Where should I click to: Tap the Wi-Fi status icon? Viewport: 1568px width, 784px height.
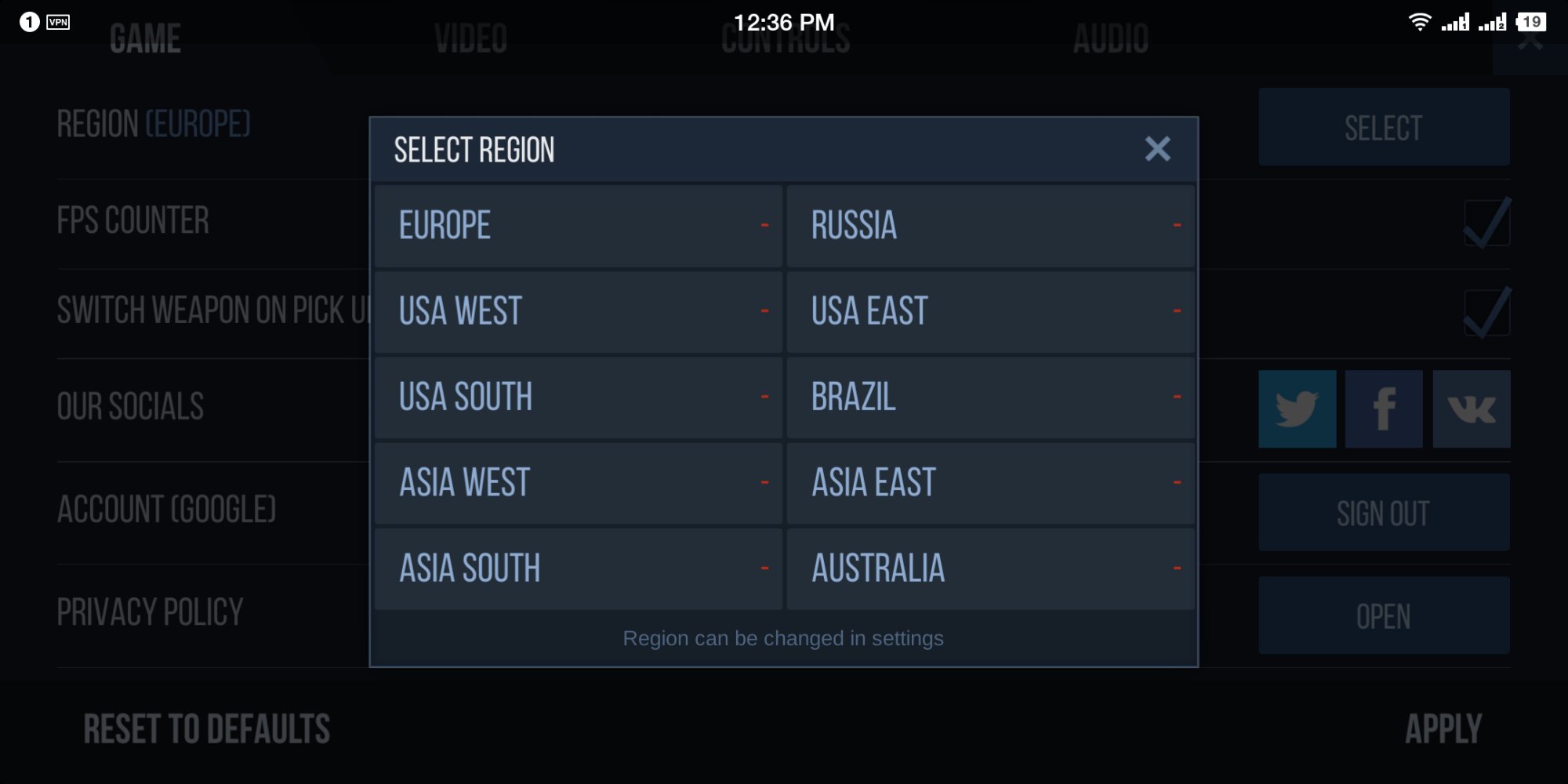click(x=1419, y=22)
